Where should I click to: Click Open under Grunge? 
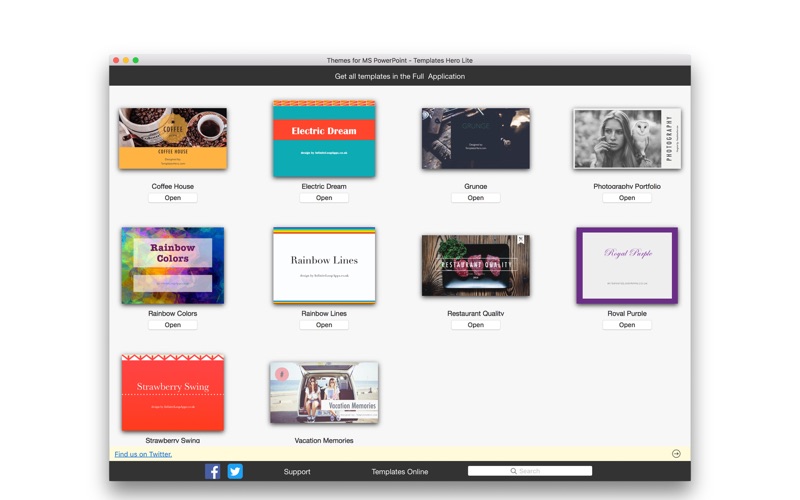(x=476, y=197)
